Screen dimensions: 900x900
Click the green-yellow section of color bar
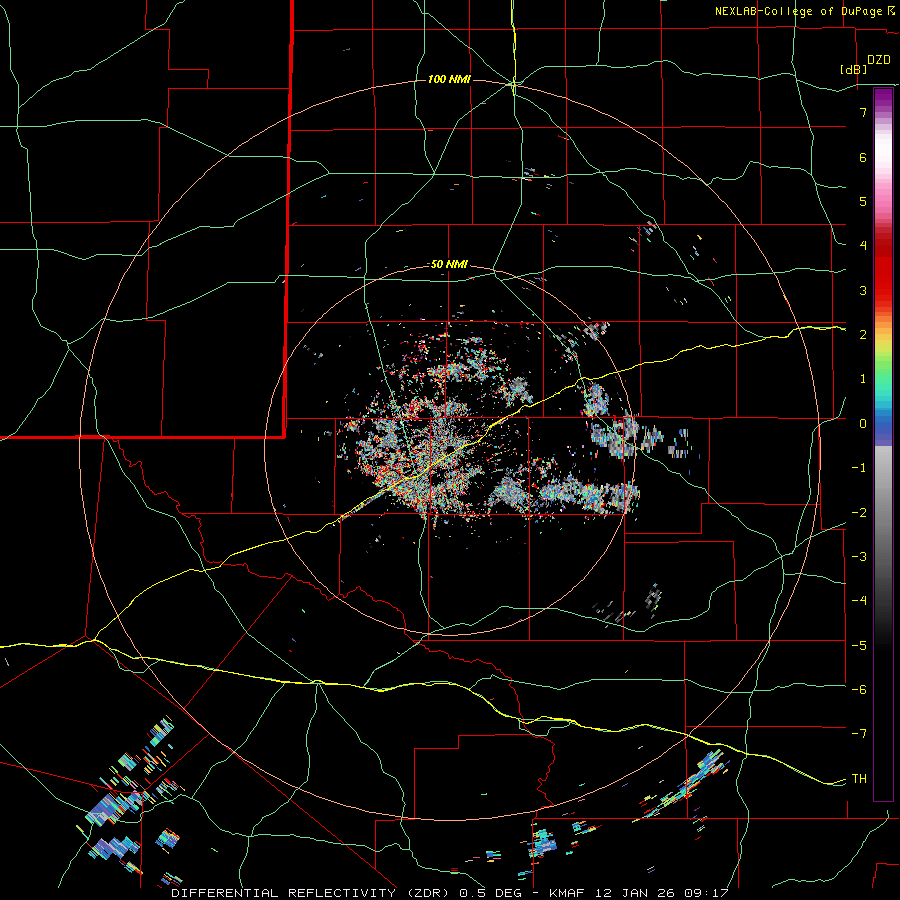(x=883, y=359)
